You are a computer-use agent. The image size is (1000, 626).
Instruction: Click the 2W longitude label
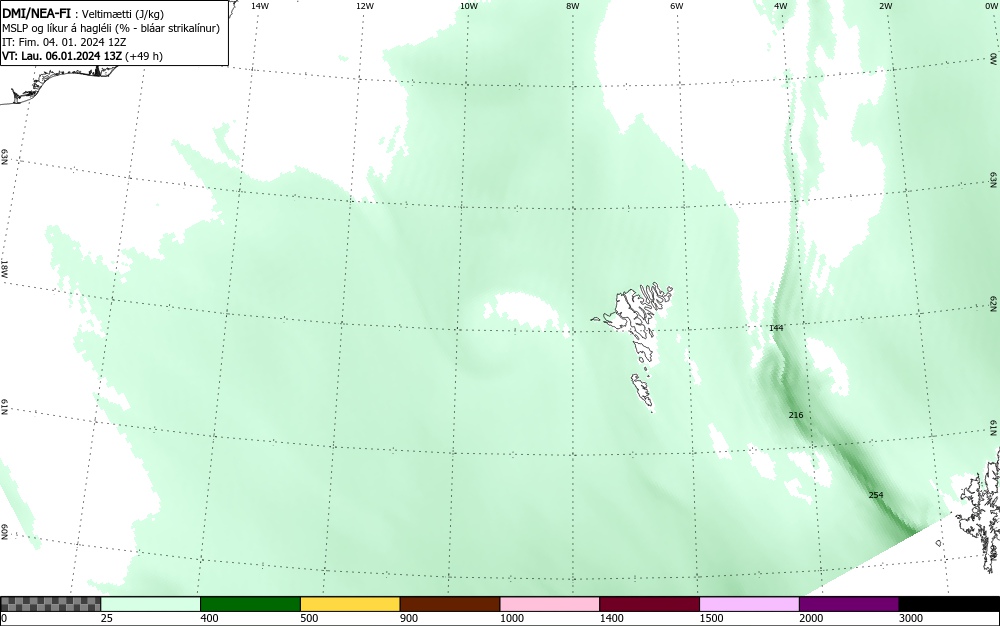point(885,6)
